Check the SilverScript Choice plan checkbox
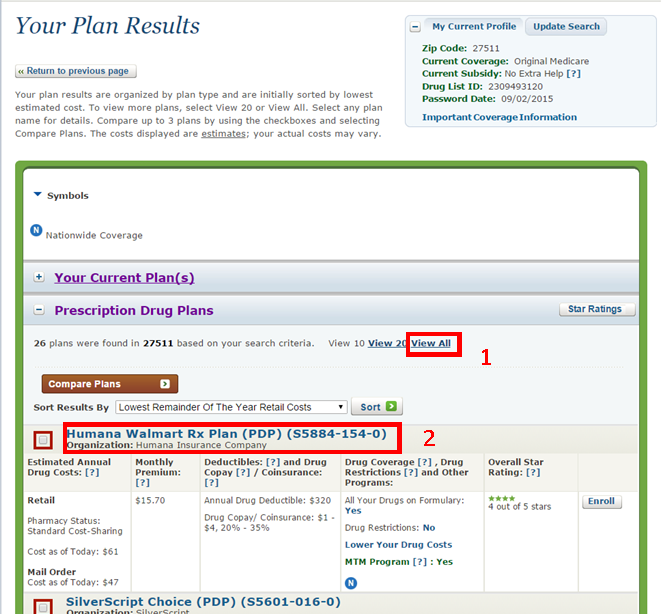662x614 pixels. tap(43, 607)
